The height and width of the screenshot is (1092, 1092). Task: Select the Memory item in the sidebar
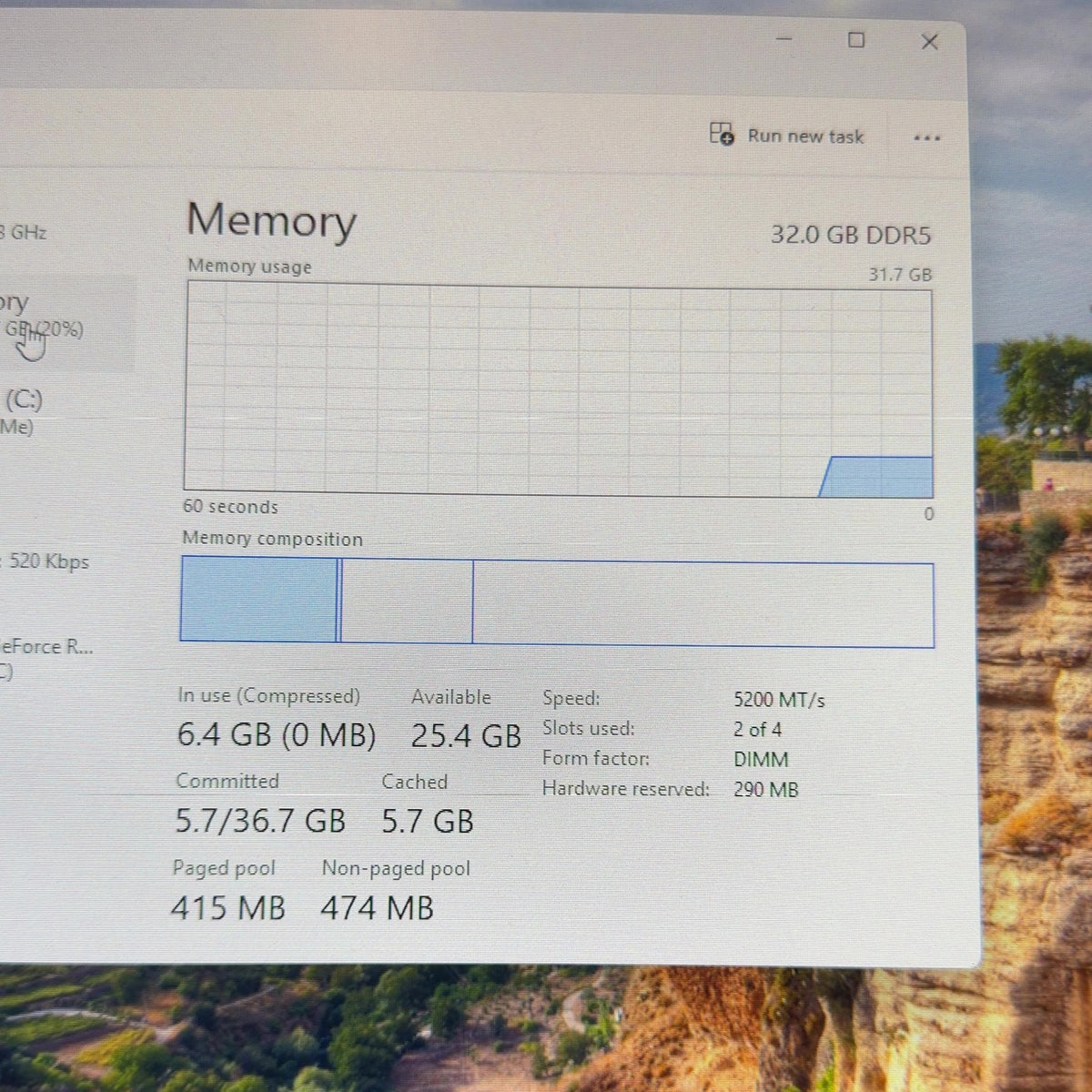[64, 321]
